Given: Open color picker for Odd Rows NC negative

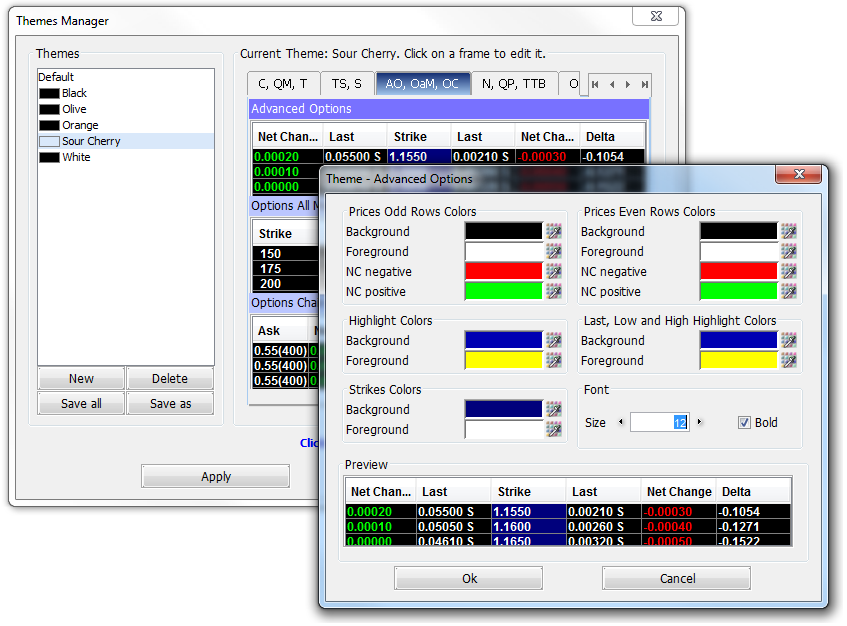Looking at the screenshot, I should [554, 271].
